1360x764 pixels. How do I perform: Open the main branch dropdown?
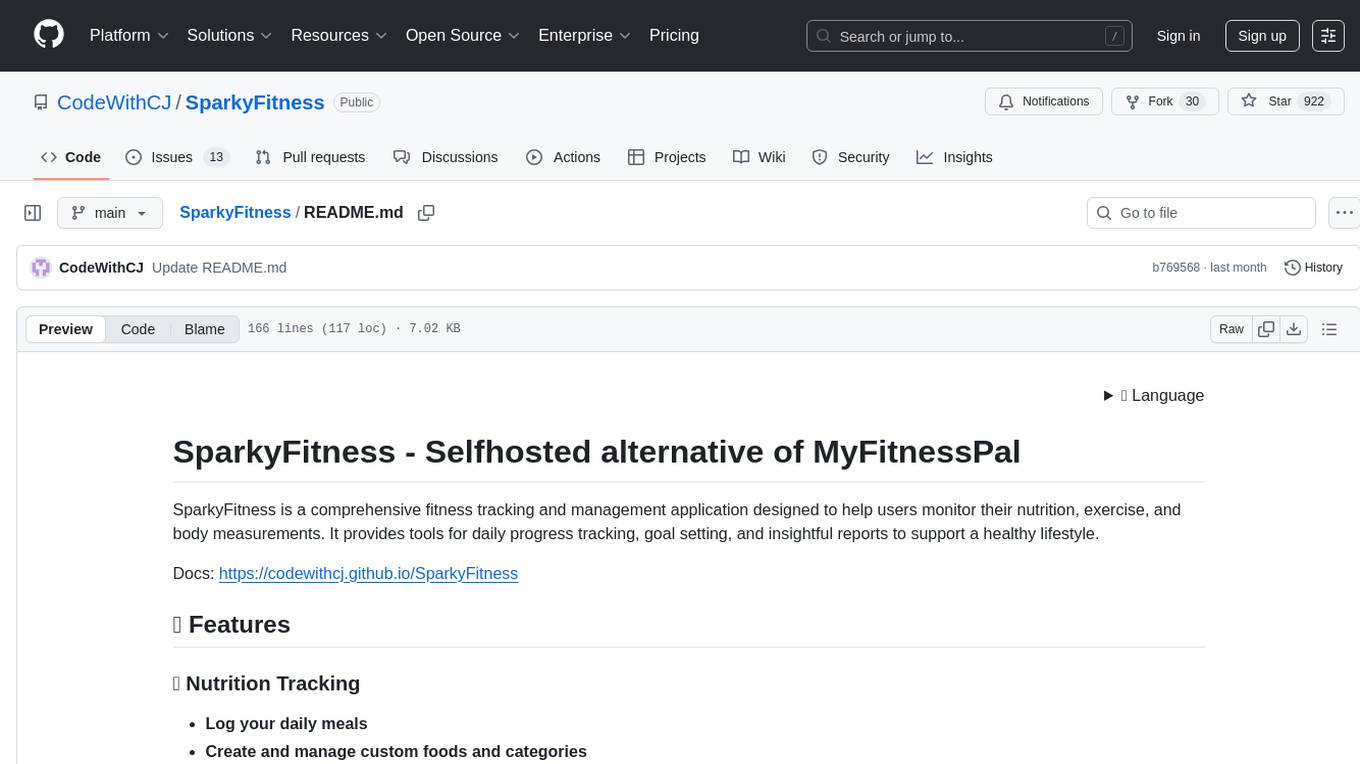[109, 213]
